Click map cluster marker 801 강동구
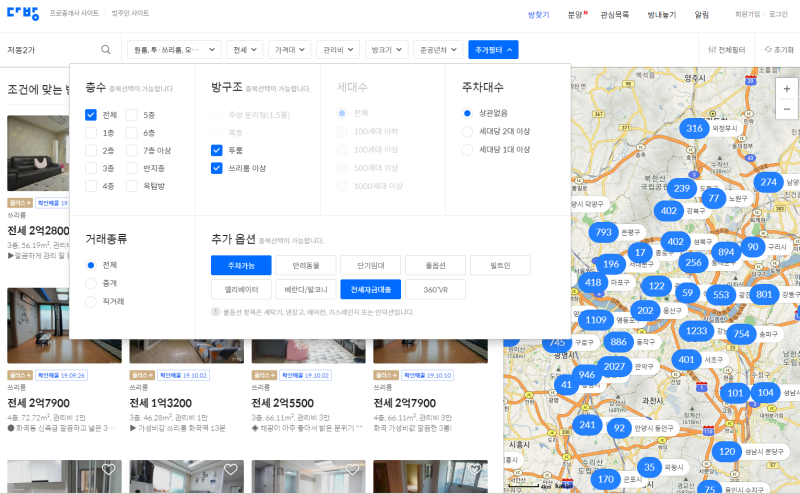This screenshot has width=800, height=494. 764,294
